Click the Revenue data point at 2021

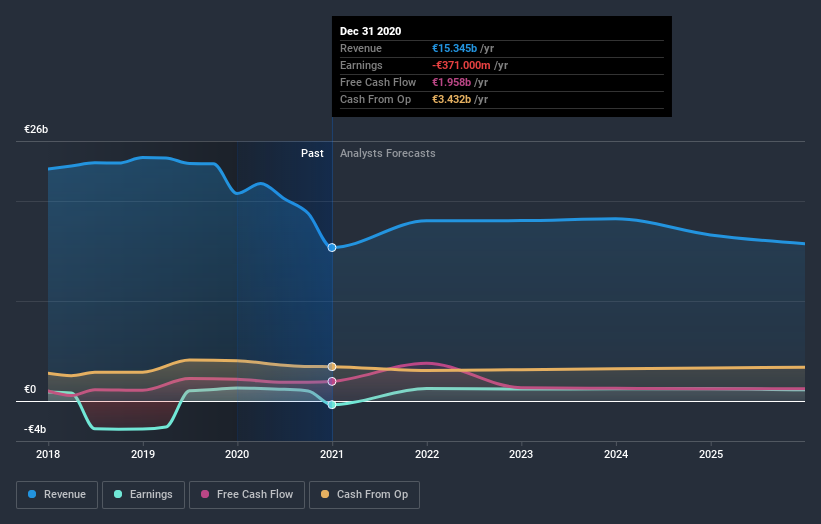click(332, 248)
